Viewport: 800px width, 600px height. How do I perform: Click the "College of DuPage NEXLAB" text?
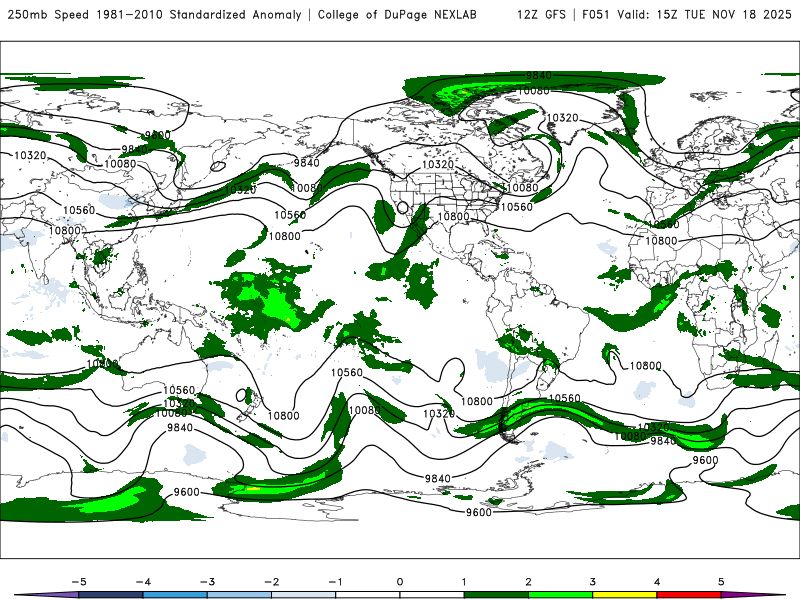click(x=397, y=14)
